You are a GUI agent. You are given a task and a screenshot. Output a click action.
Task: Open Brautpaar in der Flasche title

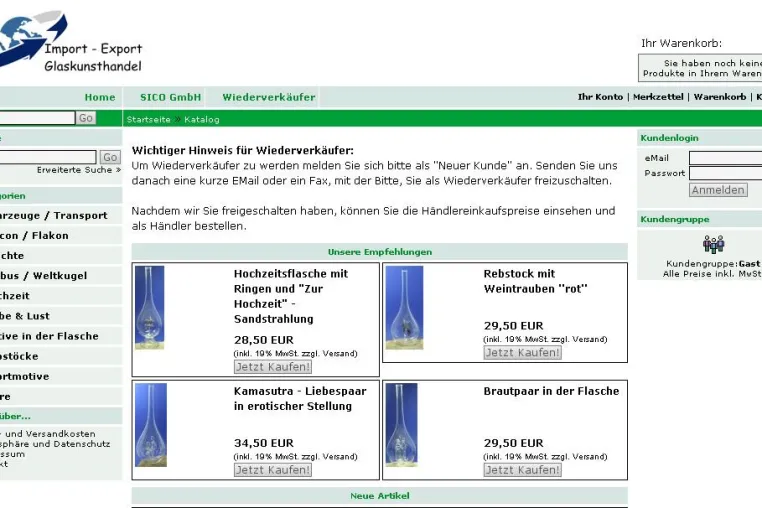pos(551,391)
